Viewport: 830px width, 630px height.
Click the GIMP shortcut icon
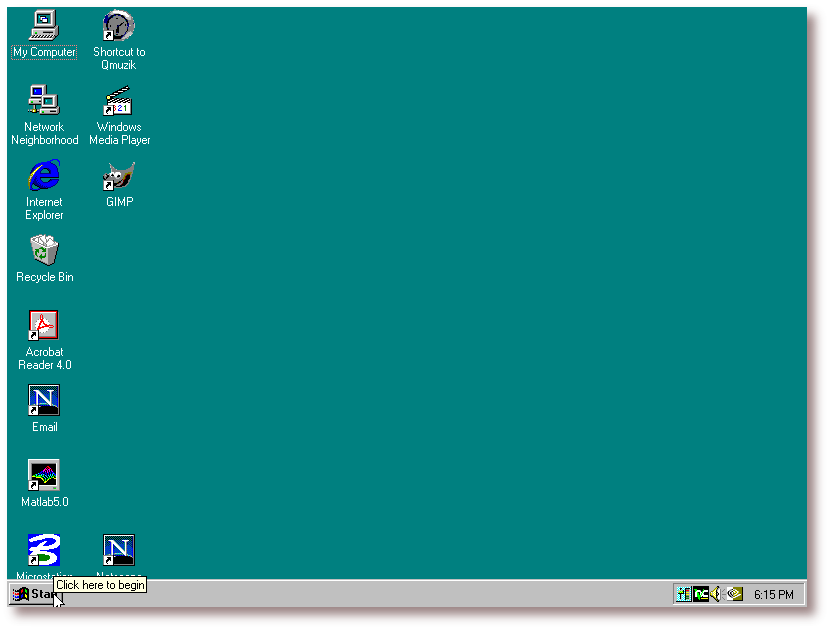[119, 176]
